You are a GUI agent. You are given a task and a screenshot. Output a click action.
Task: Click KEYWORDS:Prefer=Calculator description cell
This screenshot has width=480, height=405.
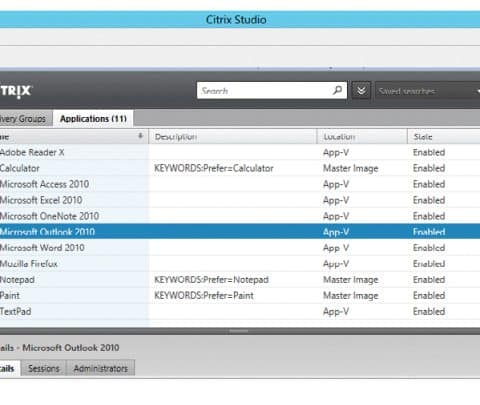point(214,168)
